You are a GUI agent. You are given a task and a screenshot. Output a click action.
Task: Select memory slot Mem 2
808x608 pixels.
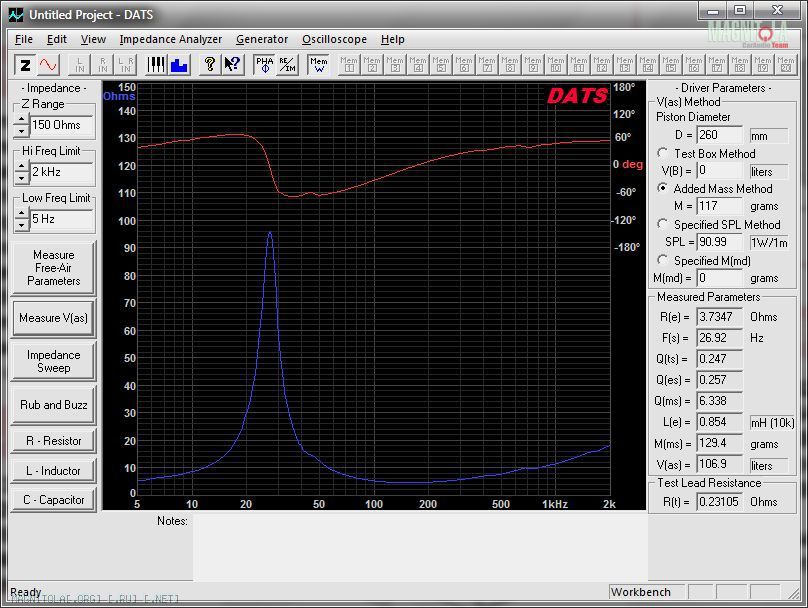(372, 65)
